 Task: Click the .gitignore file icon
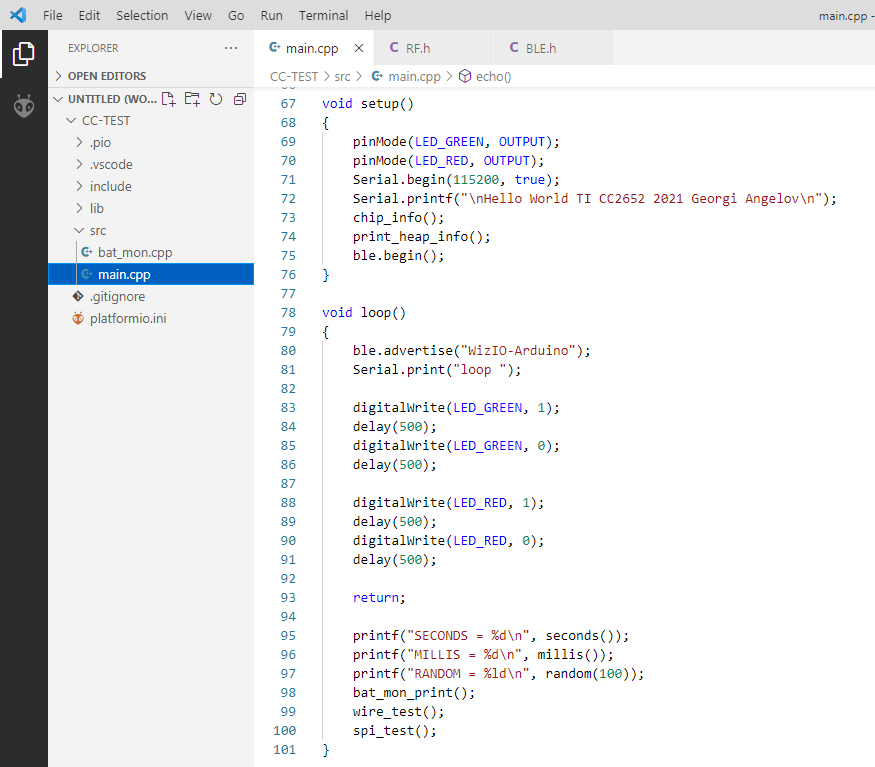point(78,296)
